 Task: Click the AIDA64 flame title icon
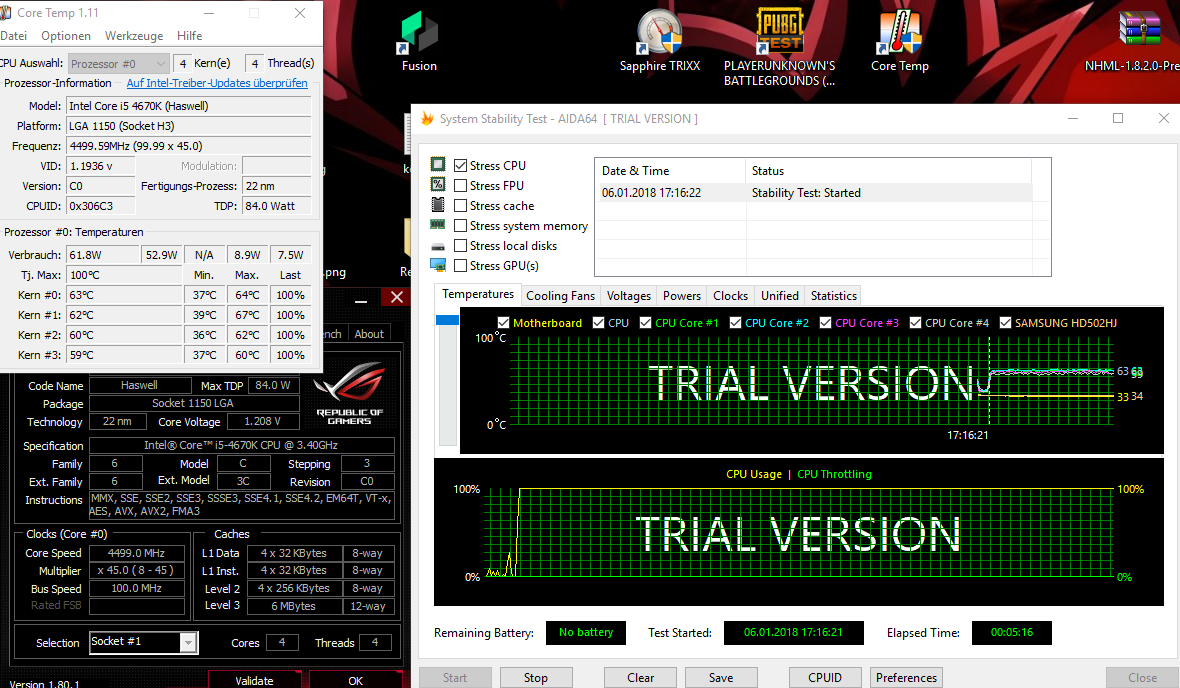click(x=427, y=119)
